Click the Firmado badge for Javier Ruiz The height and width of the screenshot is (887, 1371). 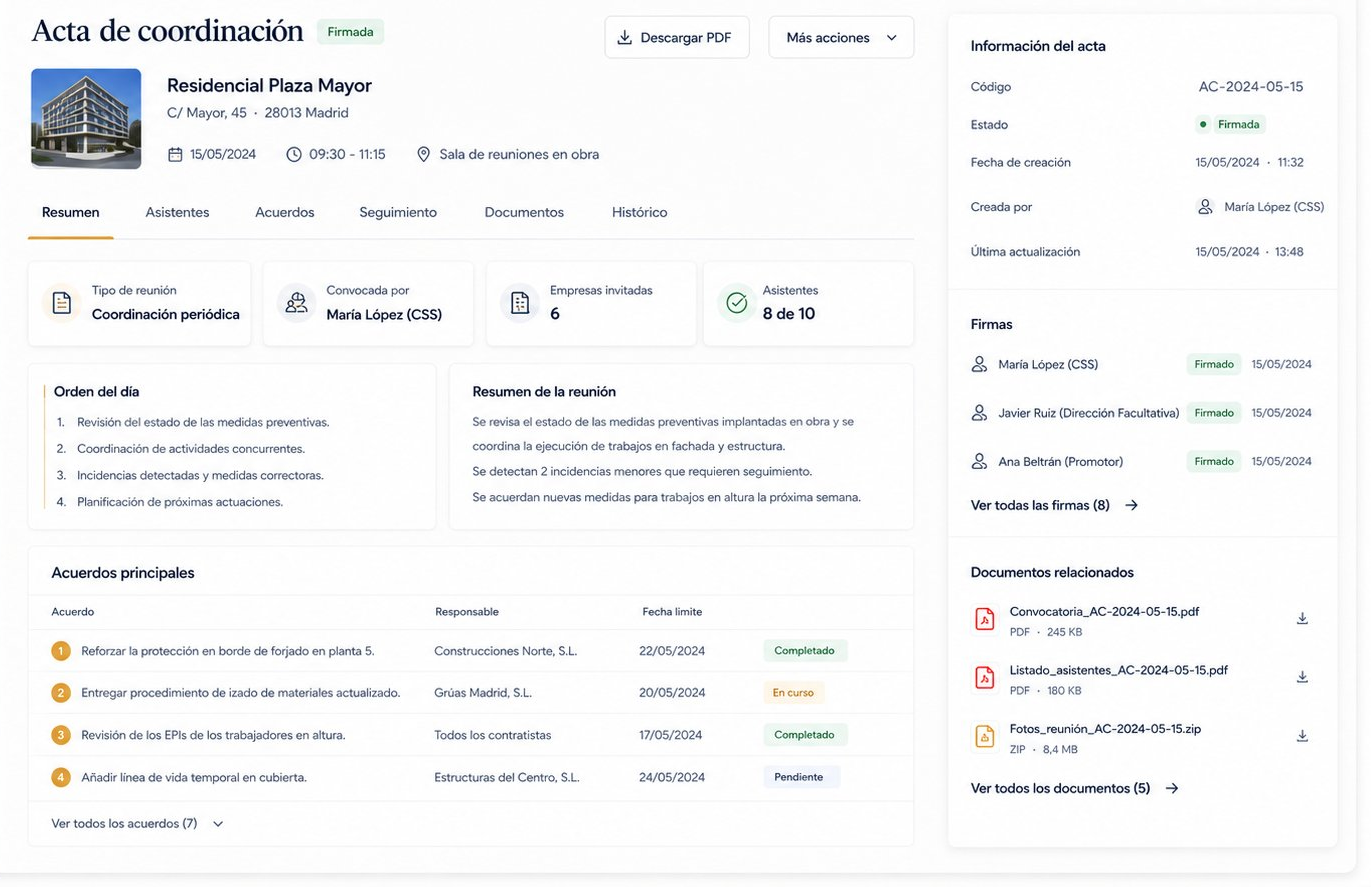[1214, 412]
